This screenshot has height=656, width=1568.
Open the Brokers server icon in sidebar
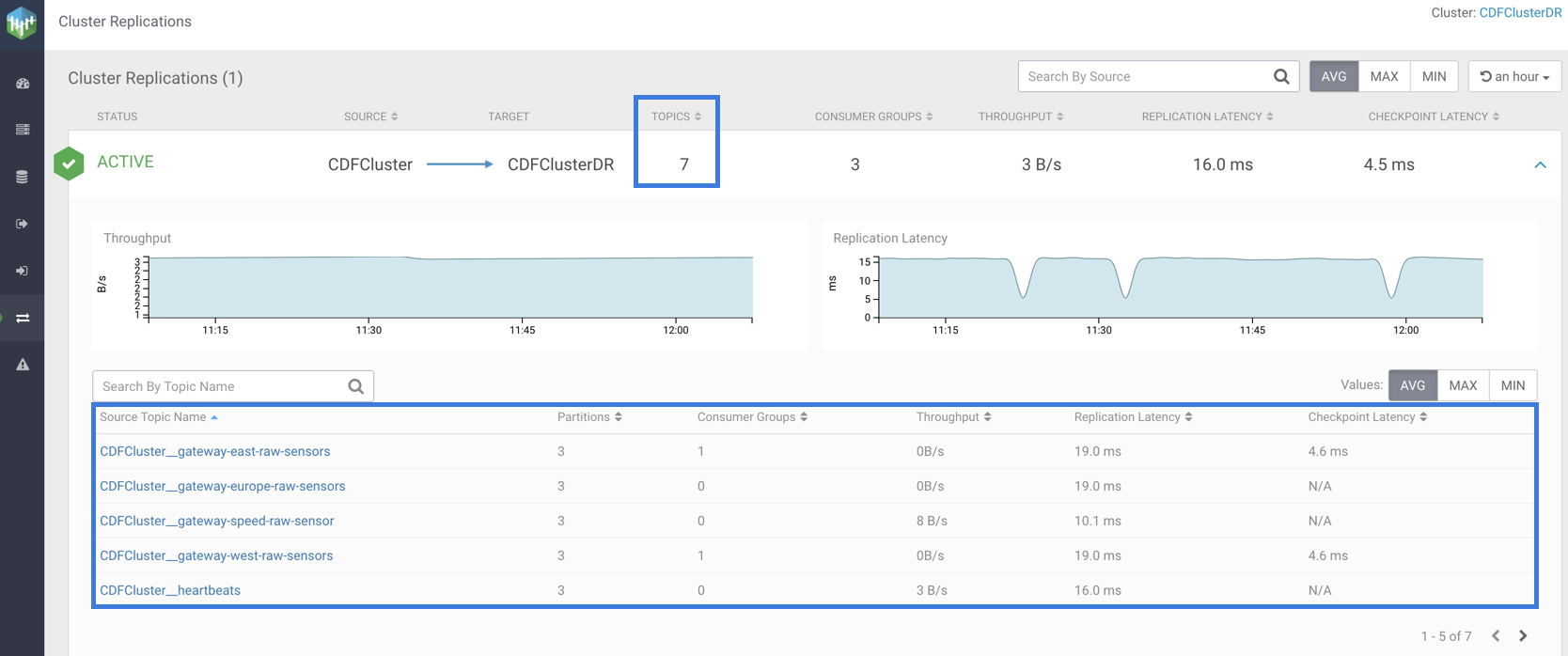tap(23, 130)
